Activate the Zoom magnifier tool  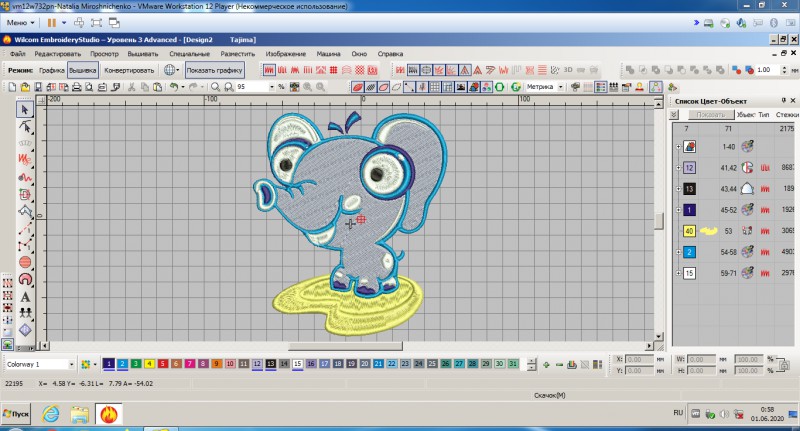[x=216, y=87]
